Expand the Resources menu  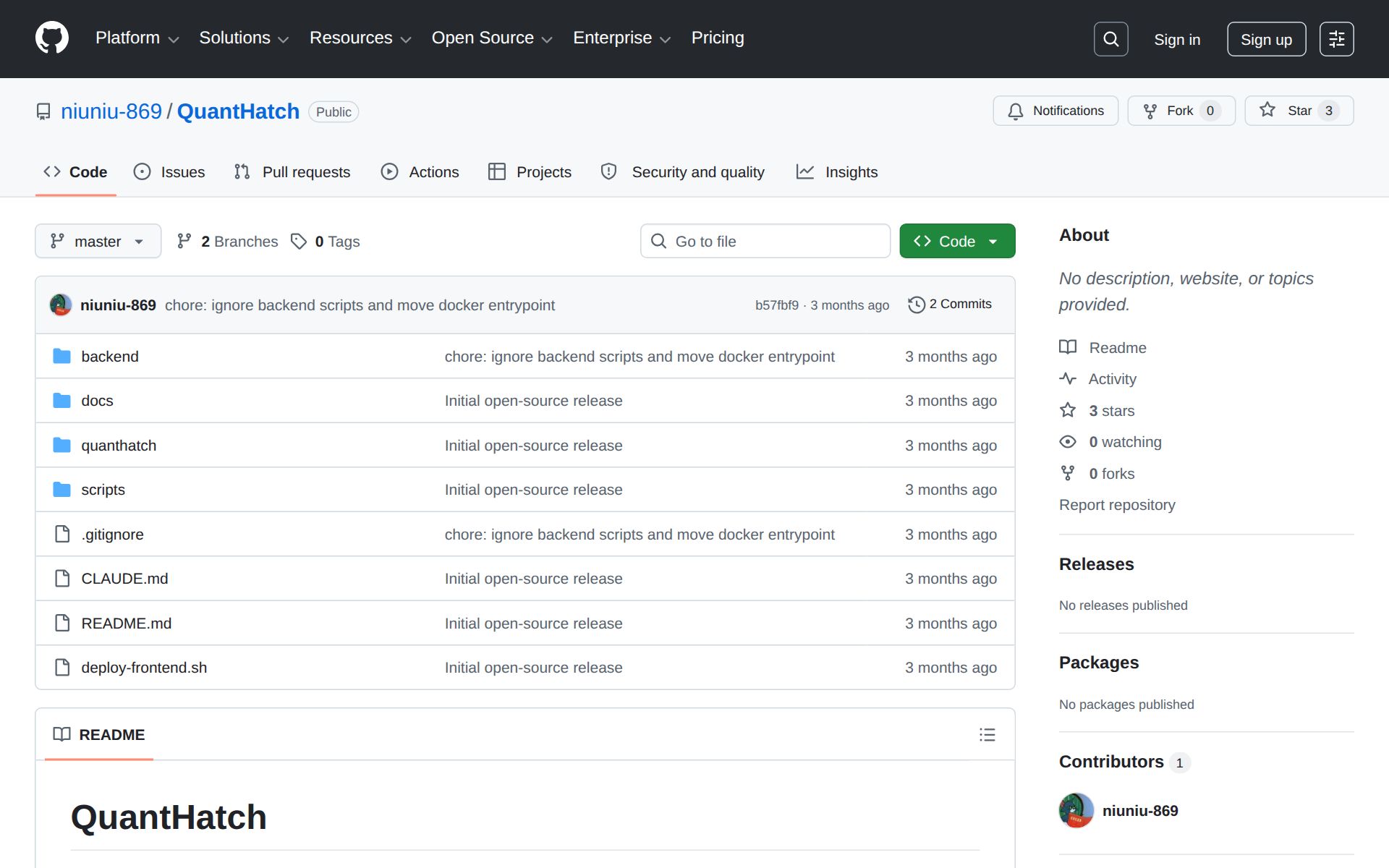pos(360,38)
